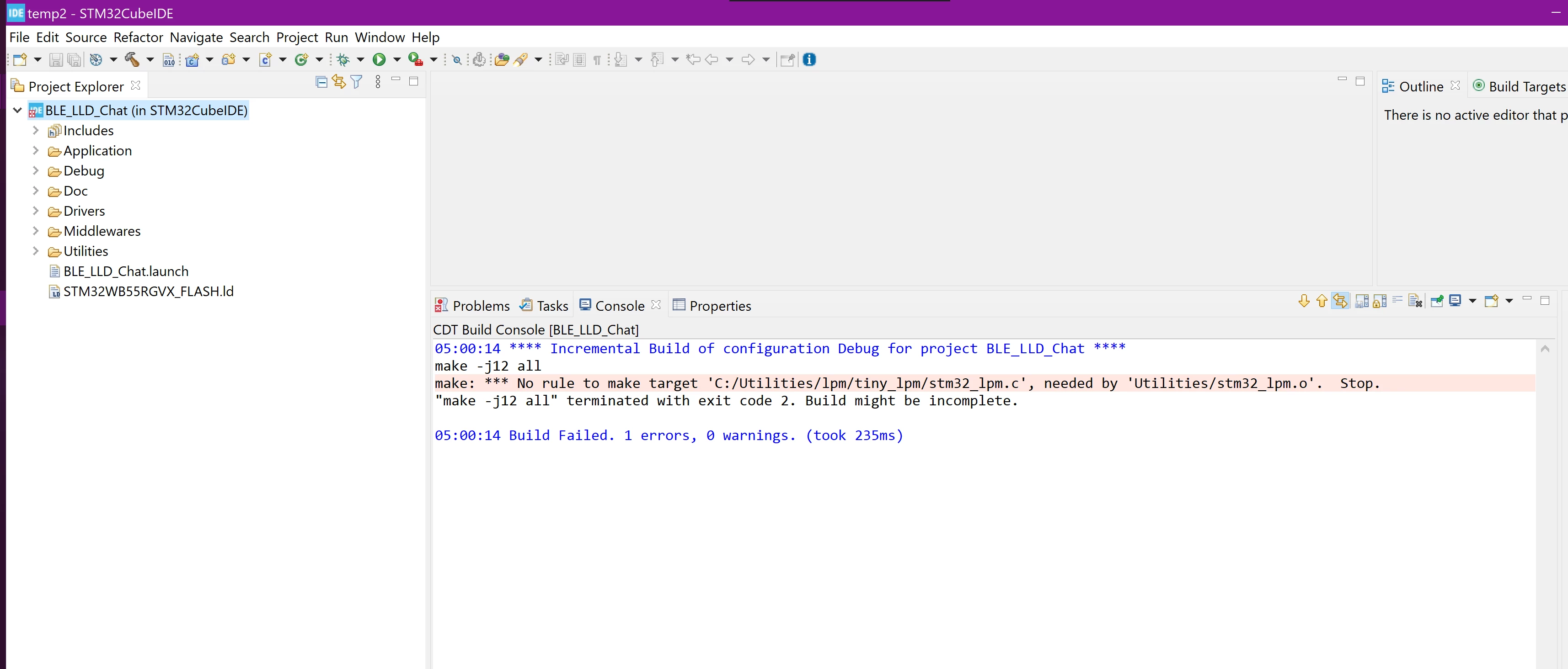Click the 010 binary toolbar icon
1568x669 pixels.
(169, 59)
